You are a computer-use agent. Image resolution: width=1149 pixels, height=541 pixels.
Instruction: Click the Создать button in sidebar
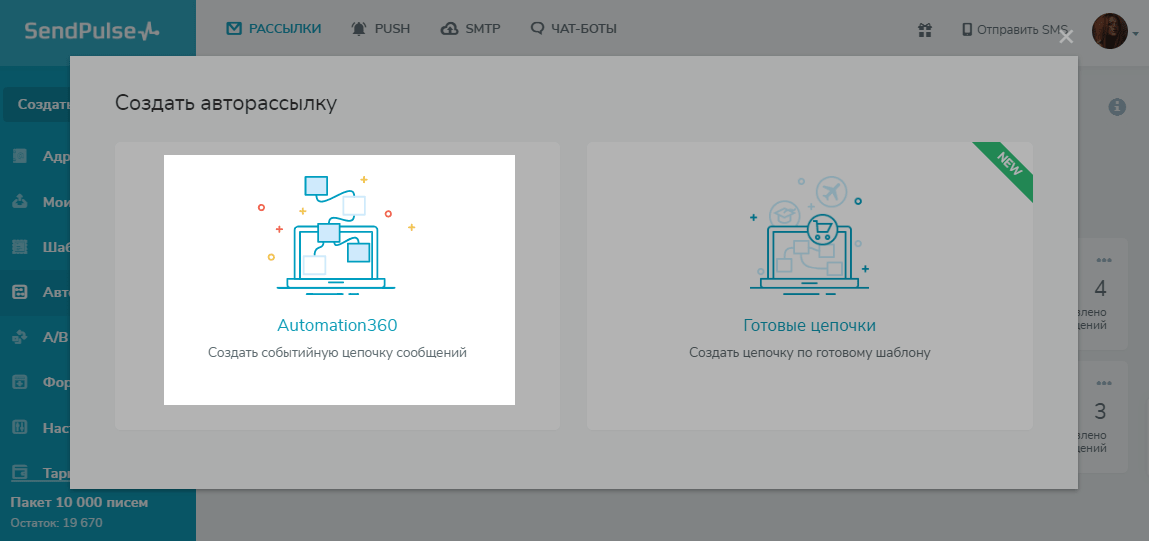click(x=38, y=105)
